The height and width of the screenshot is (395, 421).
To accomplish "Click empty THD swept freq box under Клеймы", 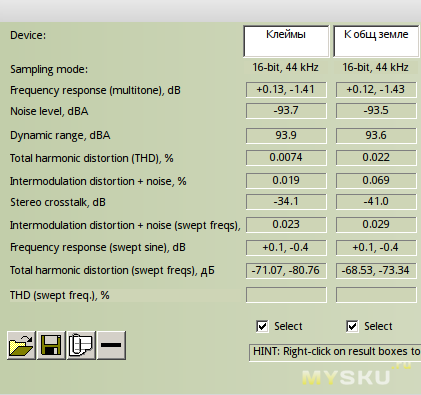I will point(286,295).
